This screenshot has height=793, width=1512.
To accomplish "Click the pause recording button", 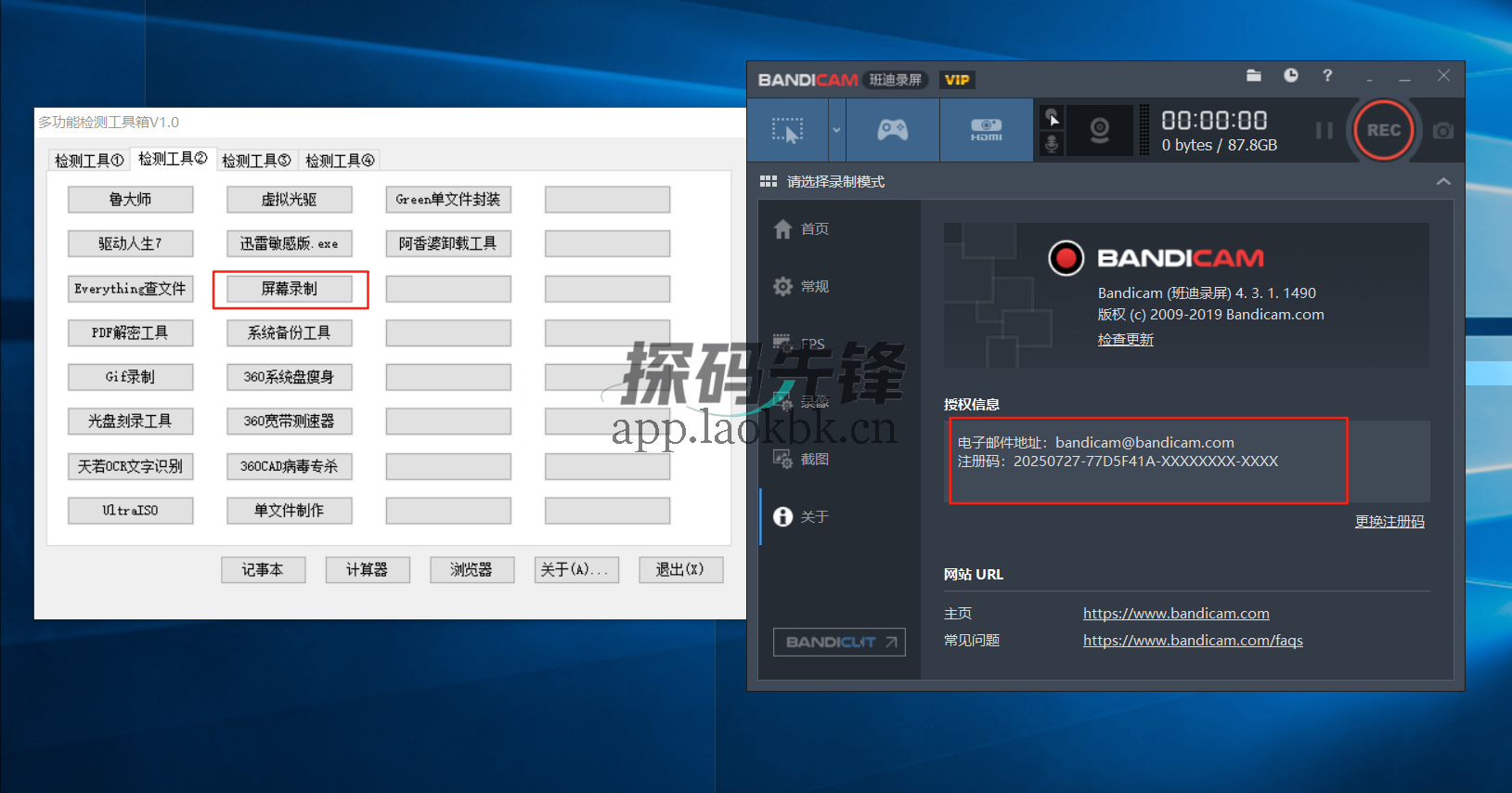I will [1325, 131].
